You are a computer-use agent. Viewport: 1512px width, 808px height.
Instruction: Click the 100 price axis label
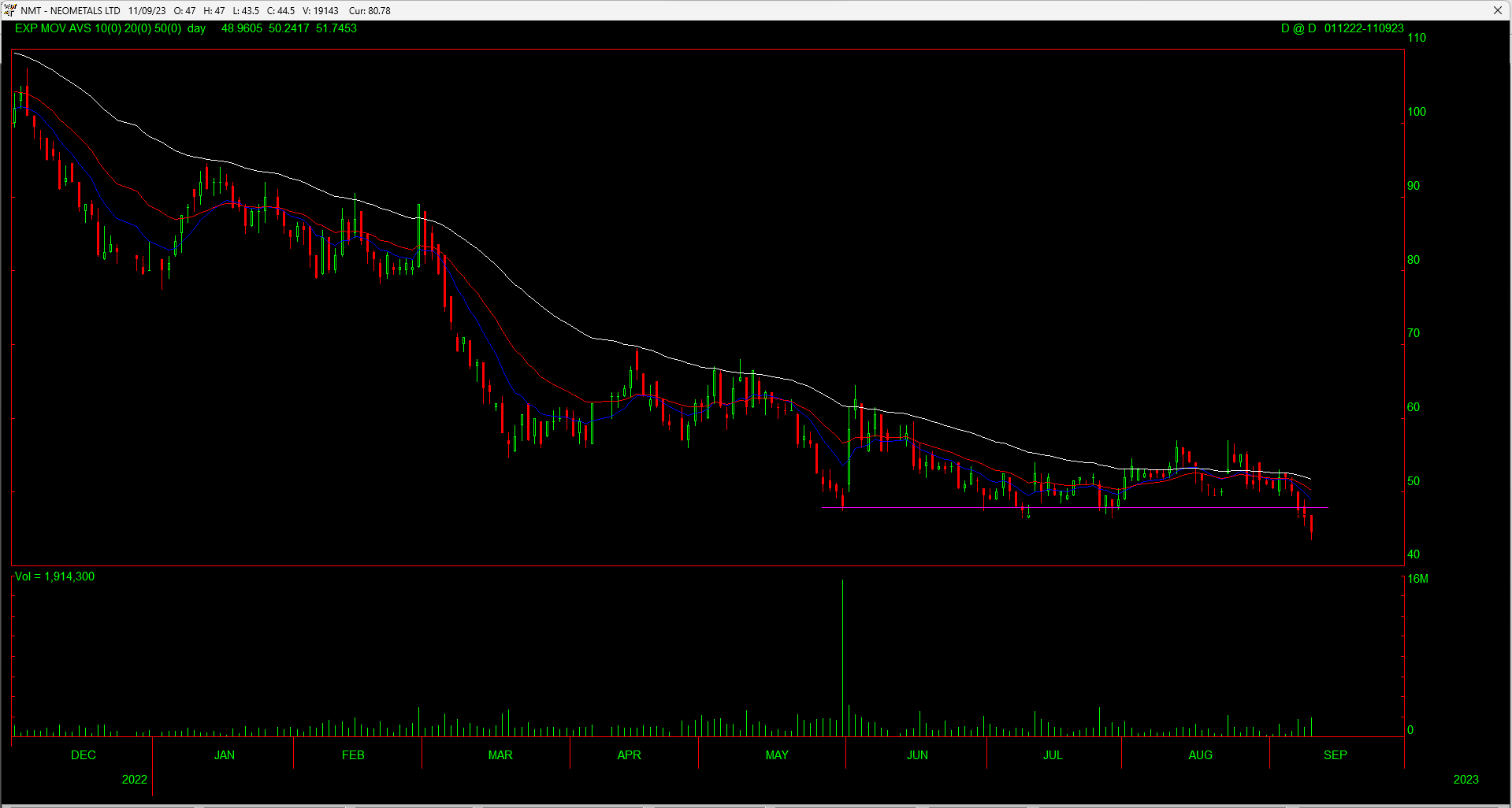point(1417,112)
